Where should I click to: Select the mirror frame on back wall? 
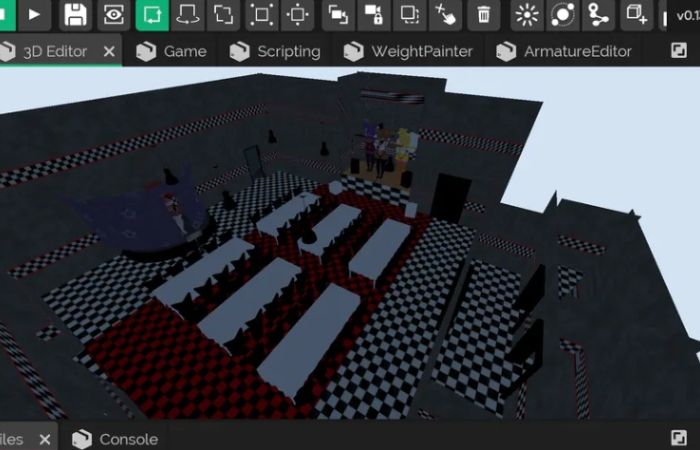pos(253,162)
